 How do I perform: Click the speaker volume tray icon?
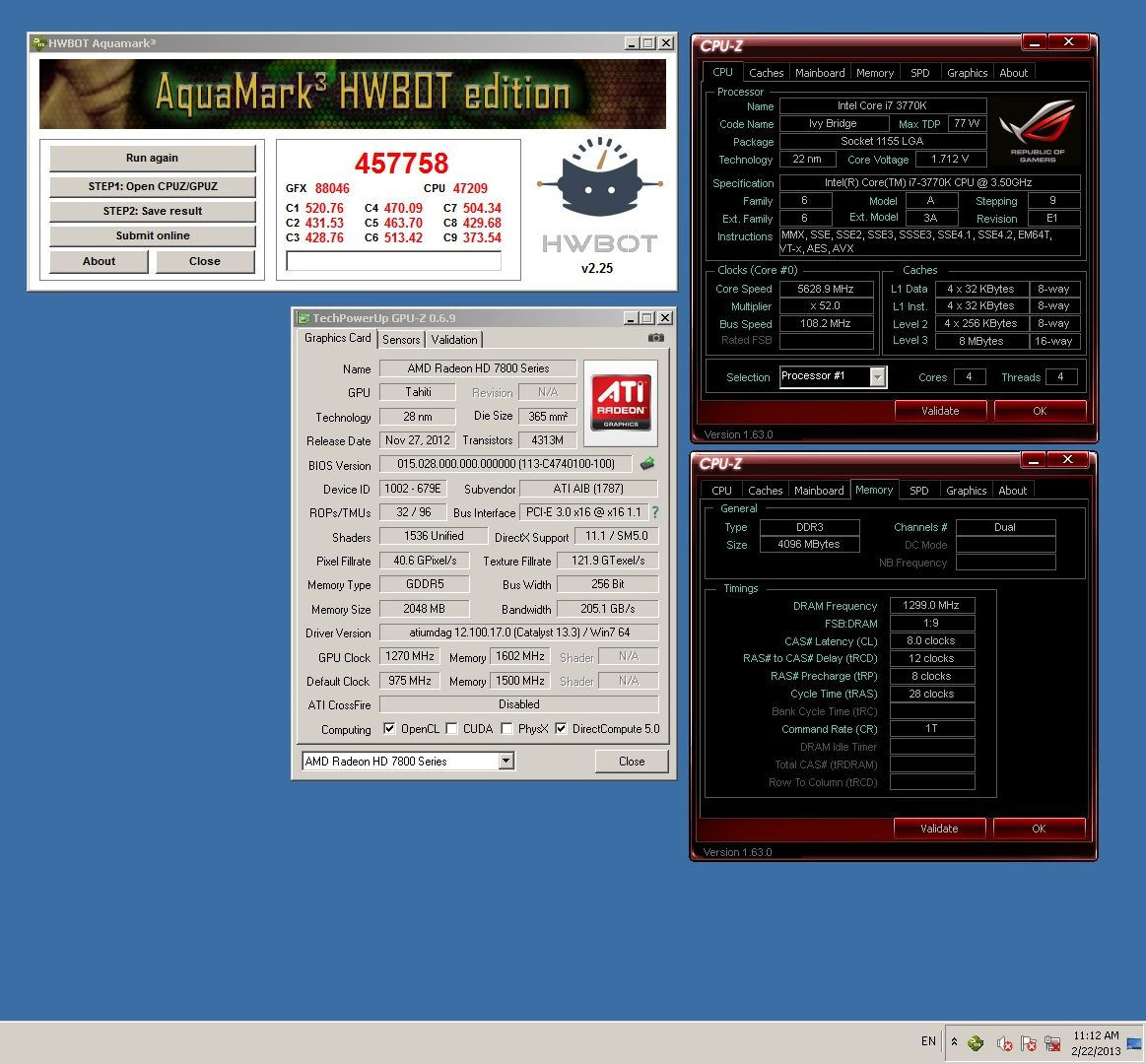click(1003, 1043)
